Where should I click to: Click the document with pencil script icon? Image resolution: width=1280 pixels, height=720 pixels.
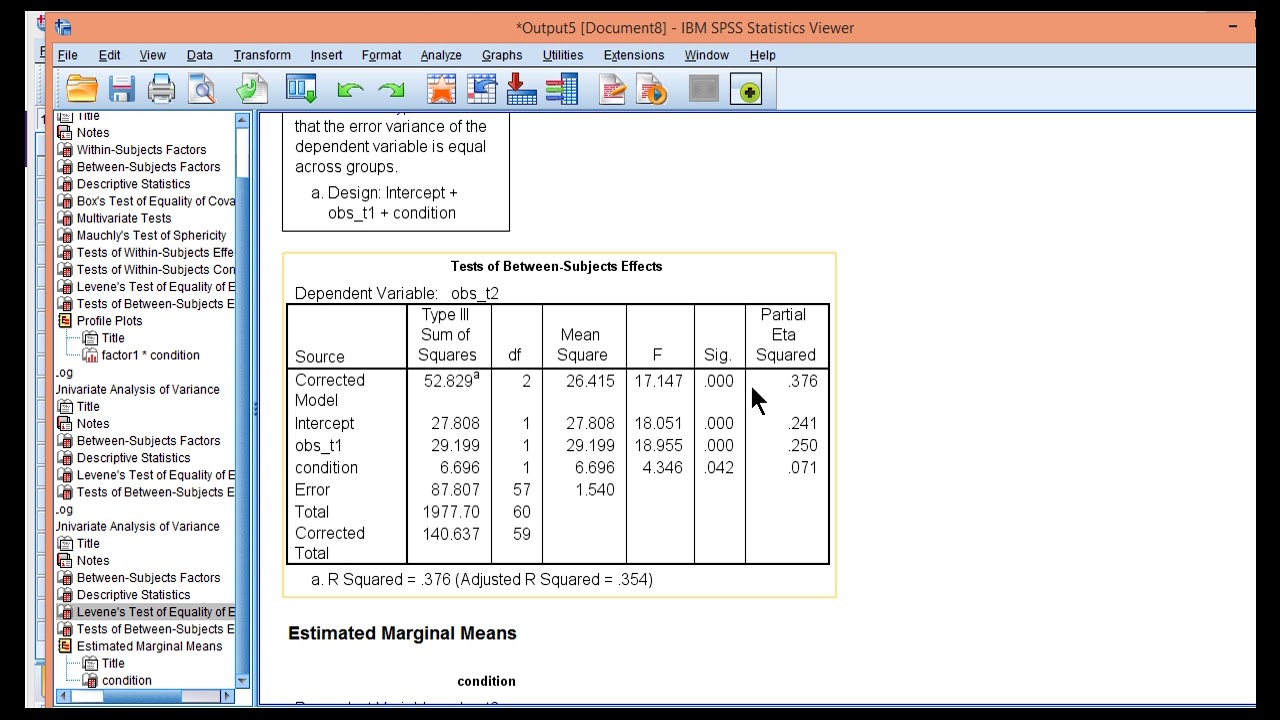(x=612, y=91)
